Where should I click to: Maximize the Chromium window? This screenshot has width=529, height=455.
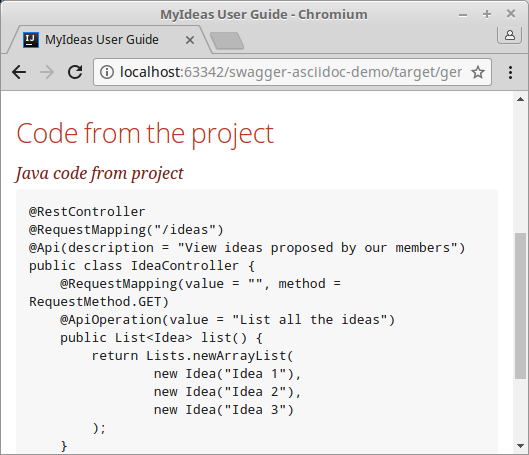coord(487,14)
